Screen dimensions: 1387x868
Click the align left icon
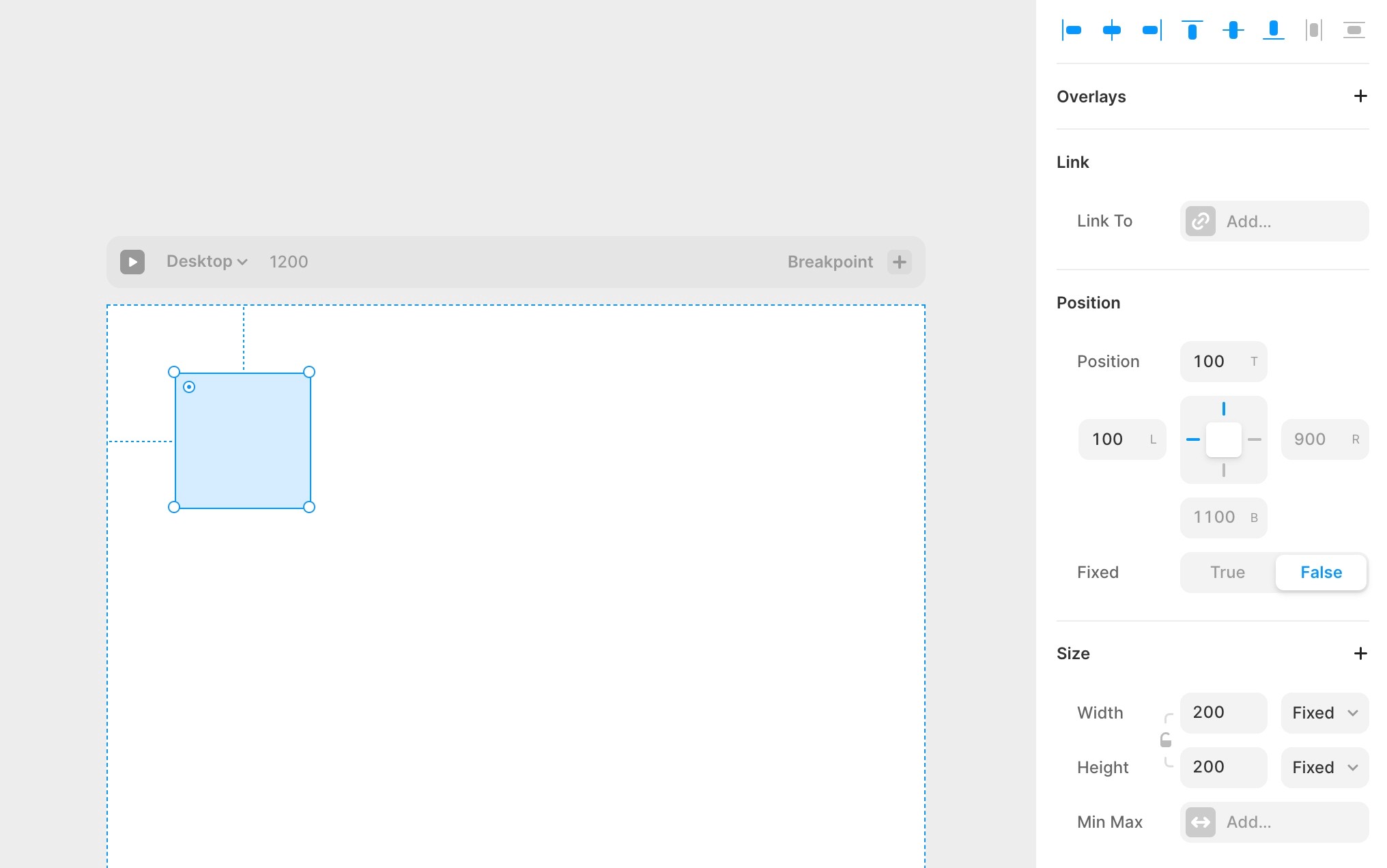click(1072, 30)
